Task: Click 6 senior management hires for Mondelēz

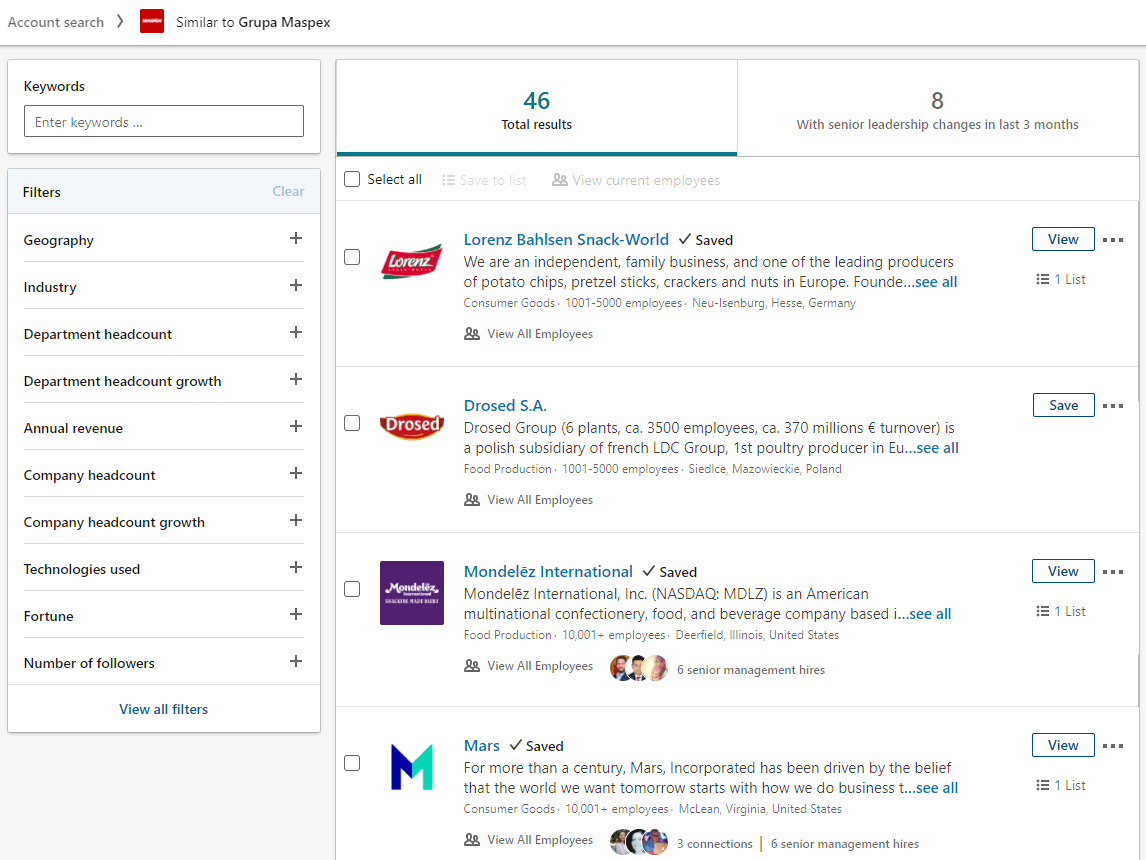Action: pos(751,669)
